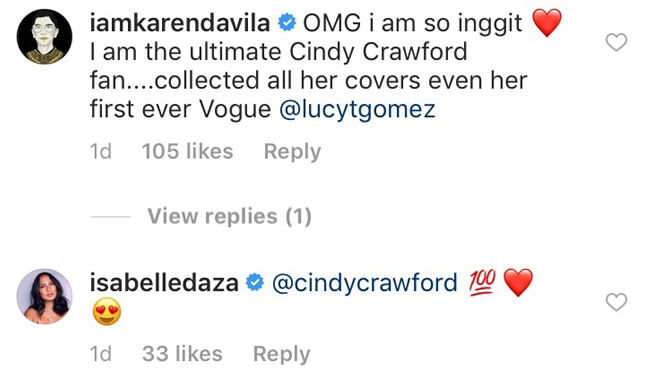Click the verified badge next to iamkarendavila
Viewport: 660px width, 368px height.
point(287,23)
